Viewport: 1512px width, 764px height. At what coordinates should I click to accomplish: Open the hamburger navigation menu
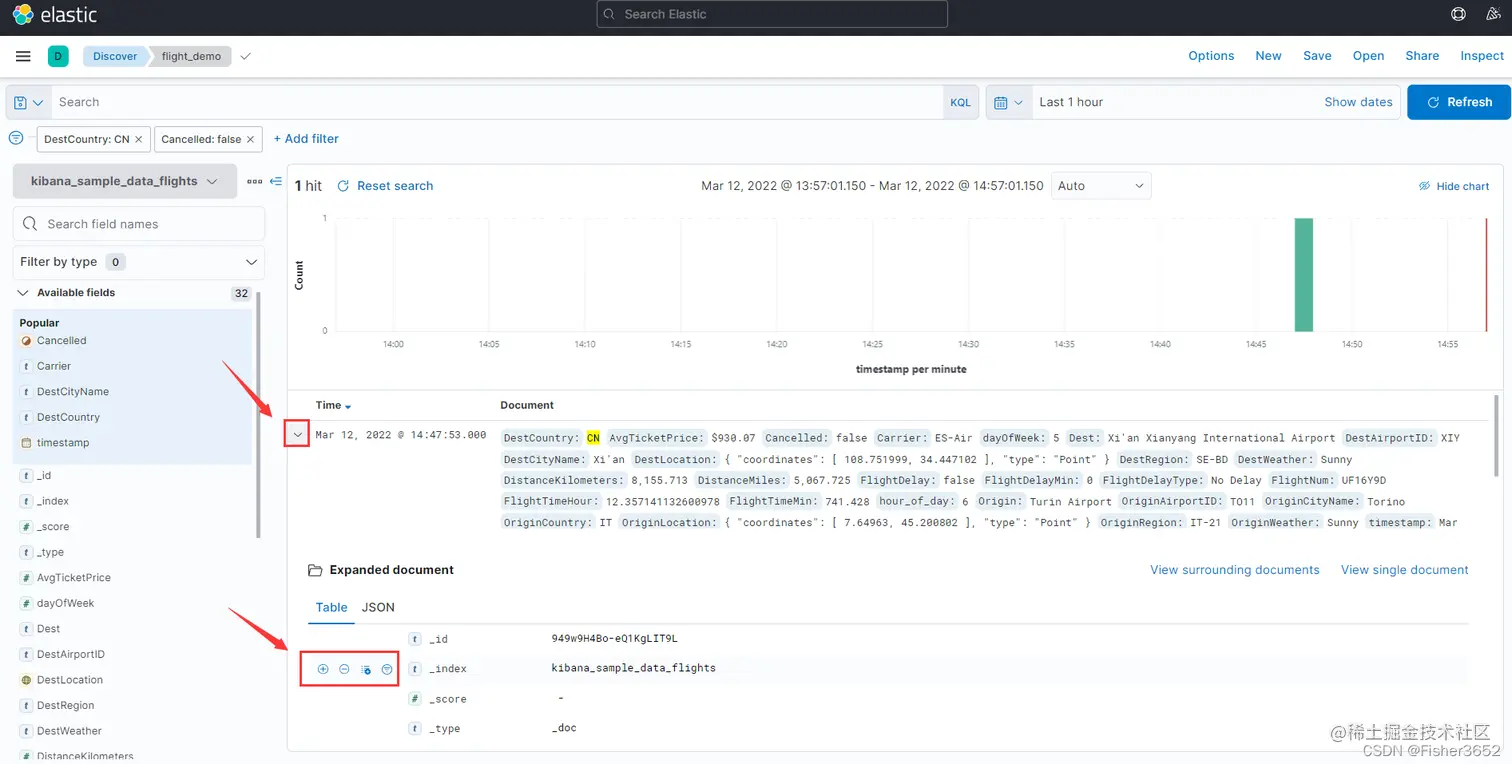point(23,56)
